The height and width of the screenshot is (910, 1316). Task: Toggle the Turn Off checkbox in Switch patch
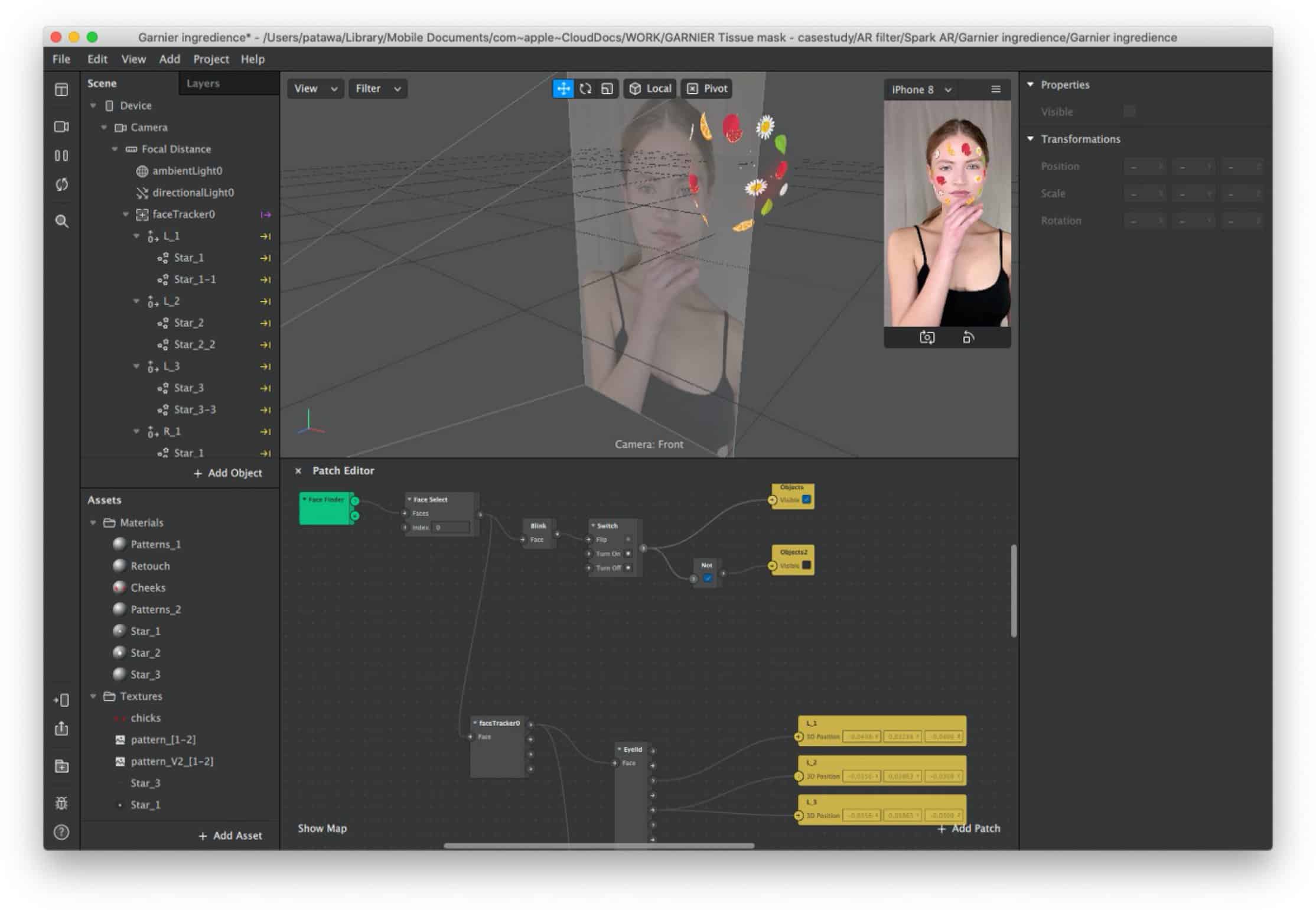pos(628,568)
